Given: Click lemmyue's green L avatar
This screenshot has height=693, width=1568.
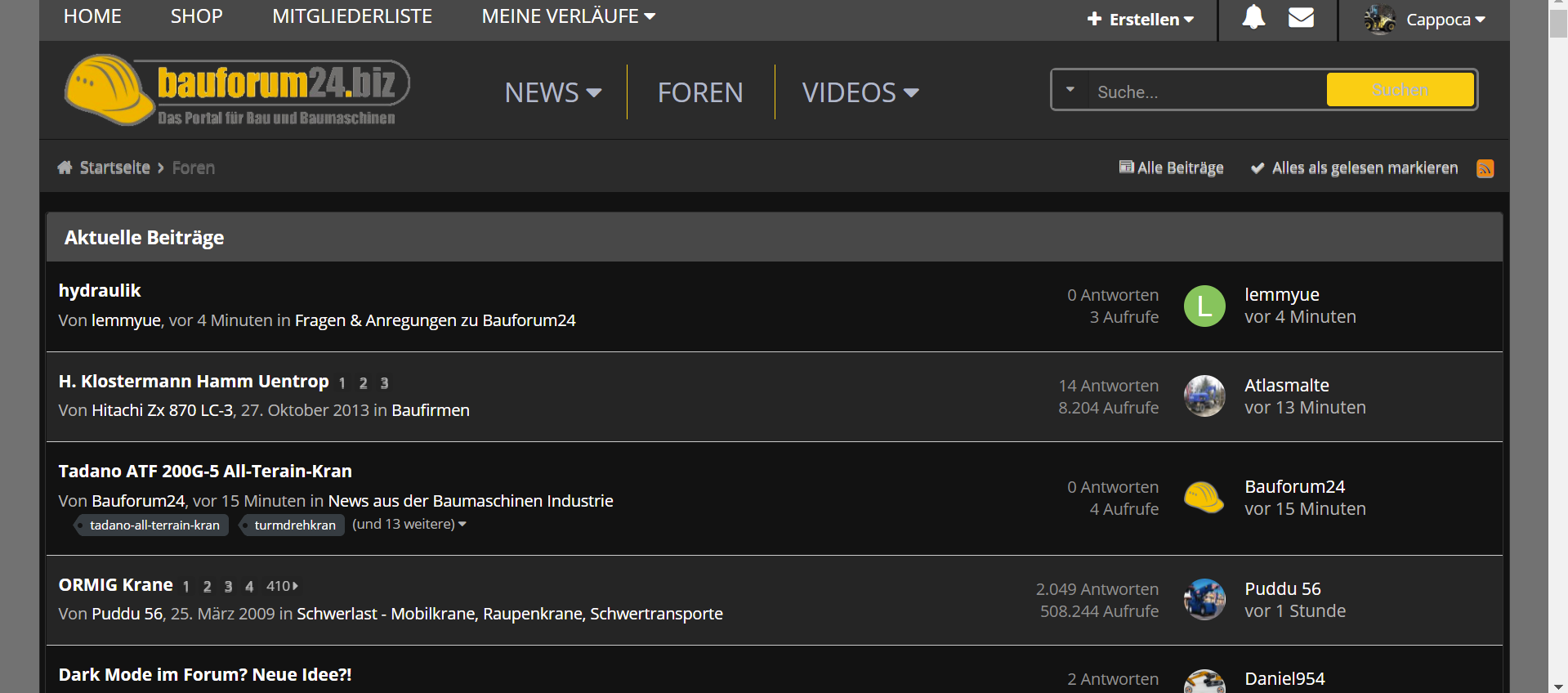Looking at the screenshot, I should tap(1204, 306).
